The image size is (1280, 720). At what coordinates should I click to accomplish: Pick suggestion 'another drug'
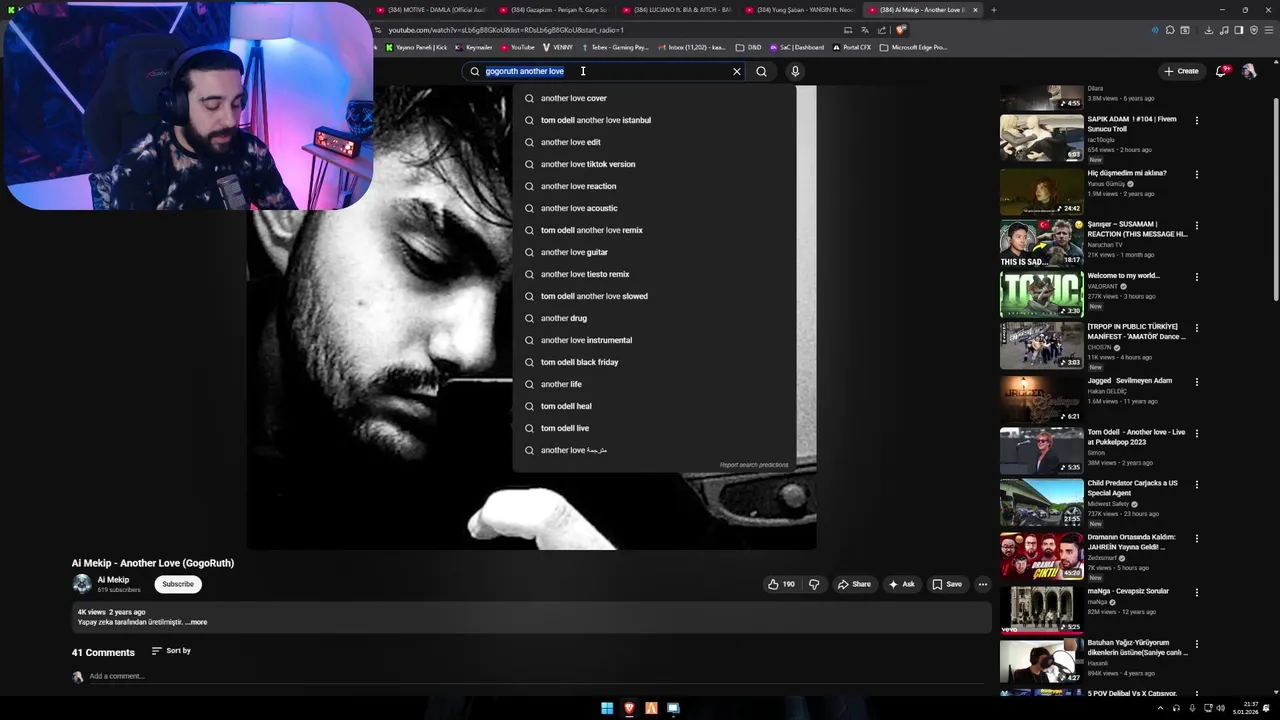coord(654,318)
